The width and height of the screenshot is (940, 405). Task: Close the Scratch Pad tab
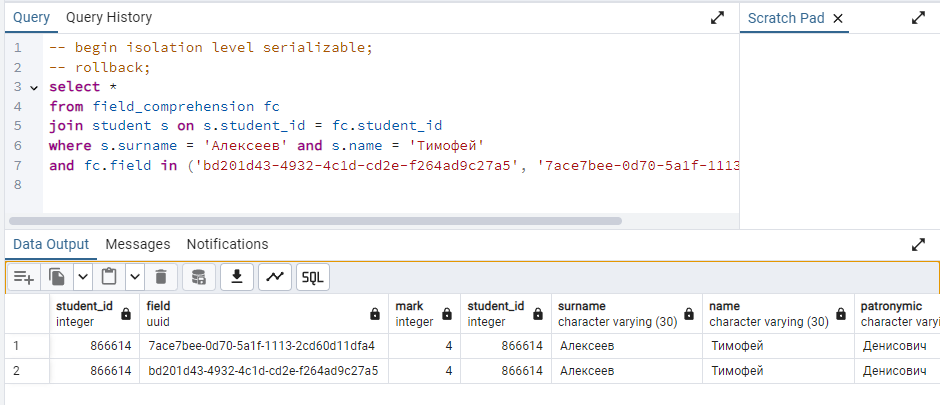click(x=838, y=19)
